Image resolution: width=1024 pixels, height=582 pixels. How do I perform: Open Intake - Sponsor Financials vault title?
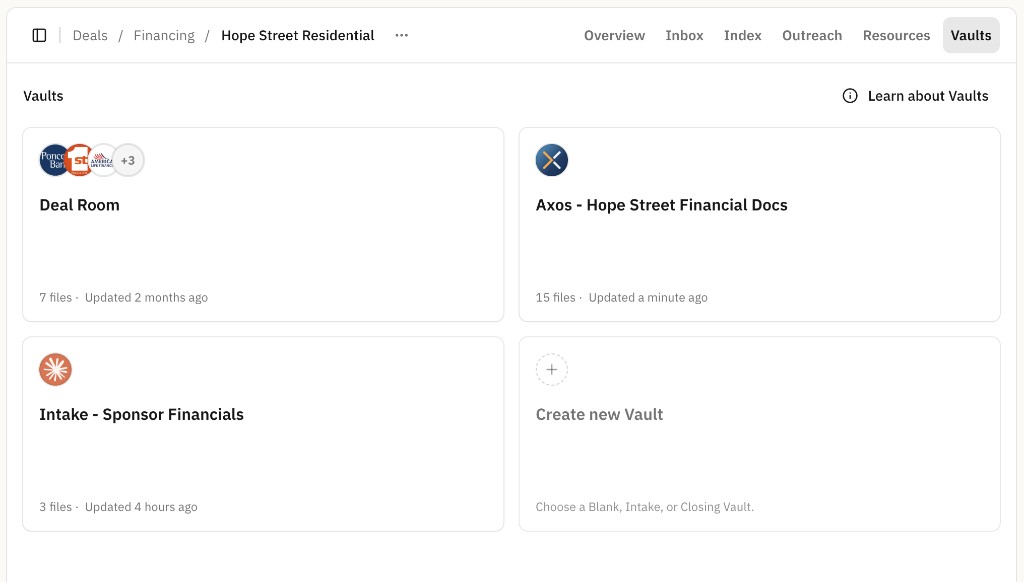142,415
